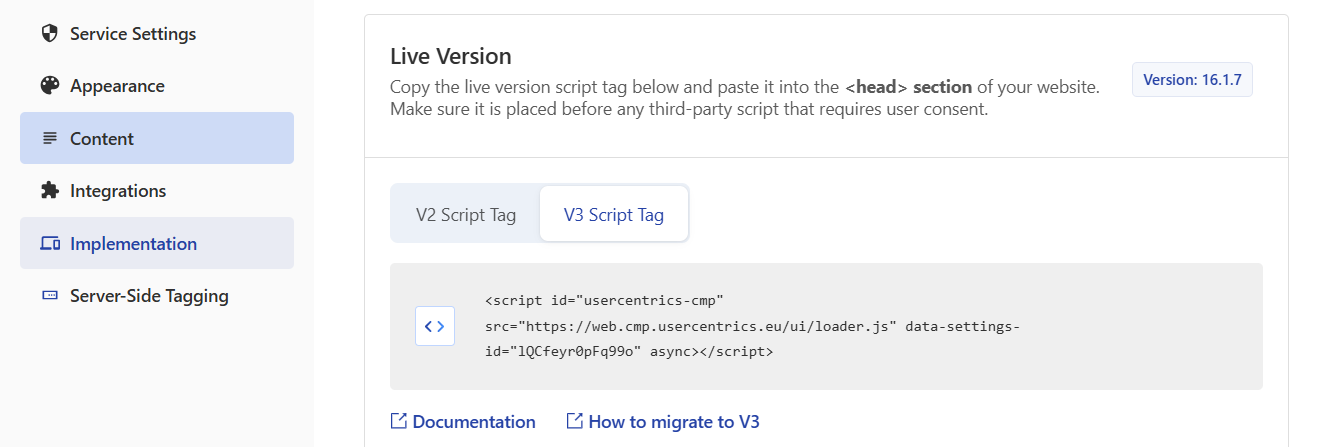The width and height of the screenshot is (1336, 447).
Task: Click the migrate to V3 external link icon
Action: (575, 422)
